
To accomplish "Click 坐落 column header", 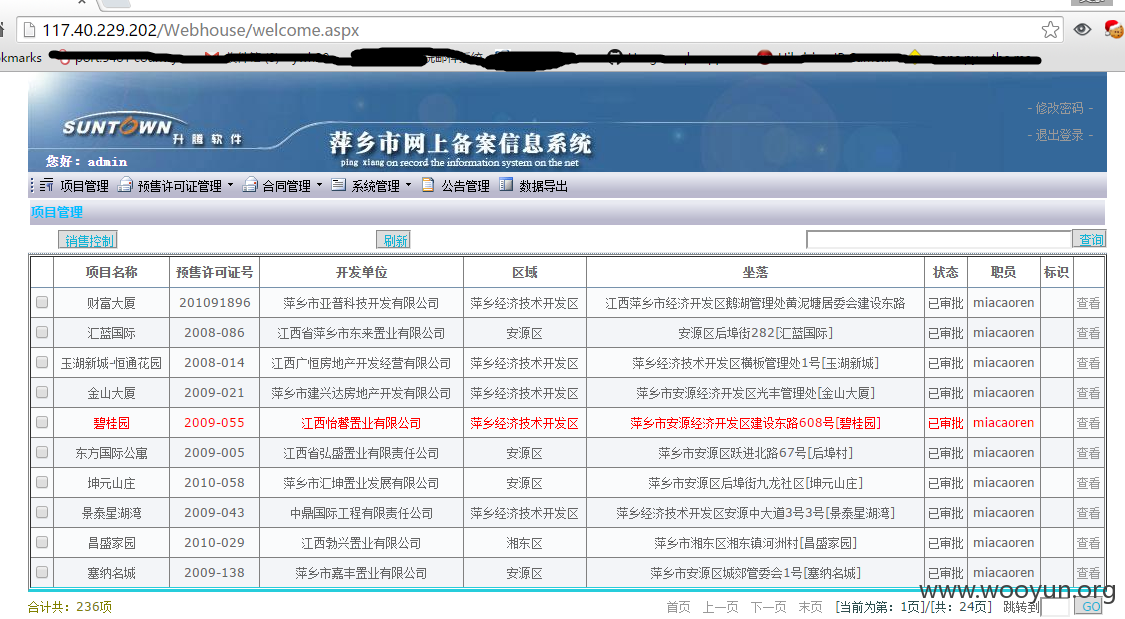I will (x=755, y=273).
